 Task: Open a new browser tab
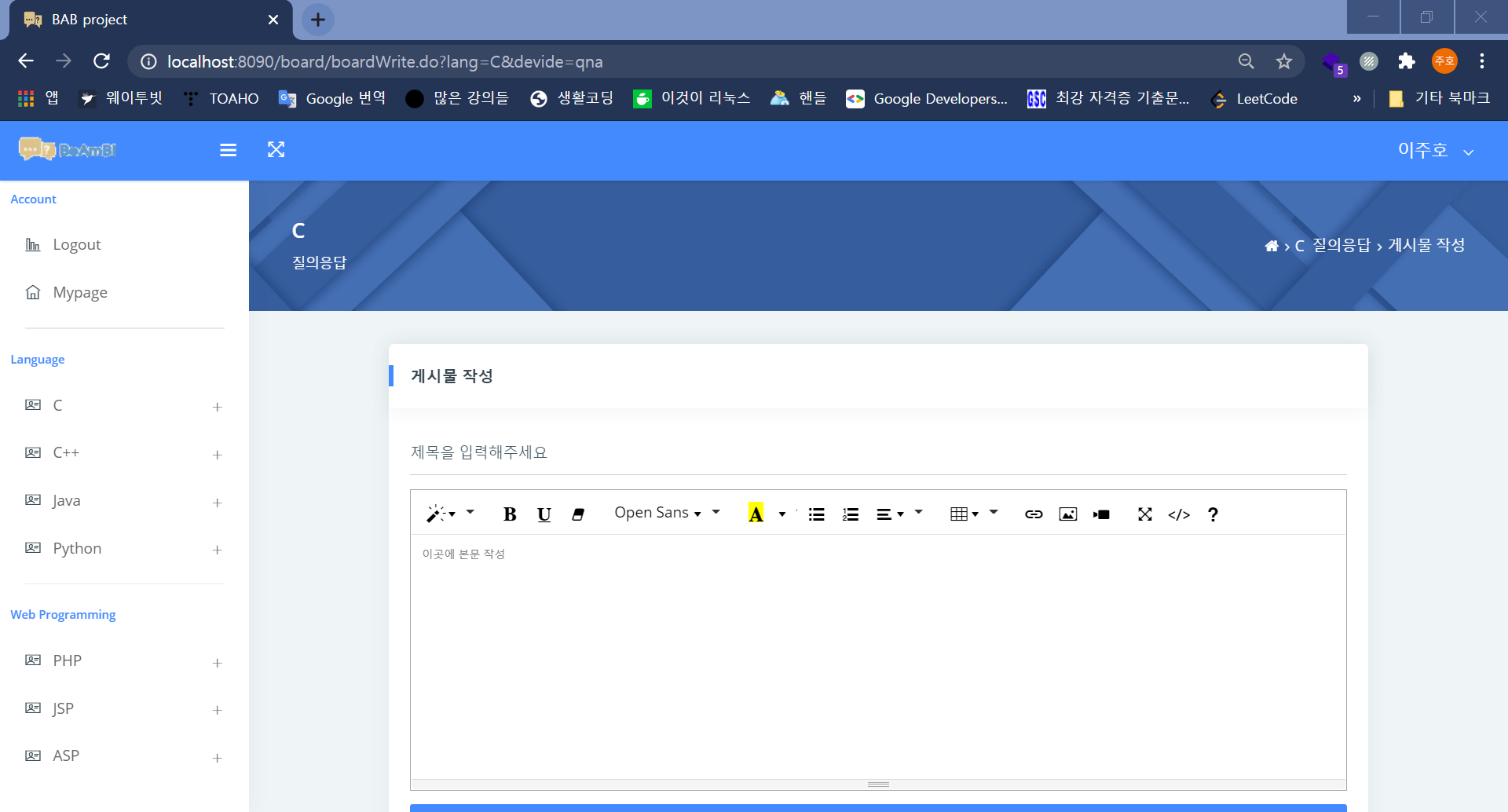point(318,20)
